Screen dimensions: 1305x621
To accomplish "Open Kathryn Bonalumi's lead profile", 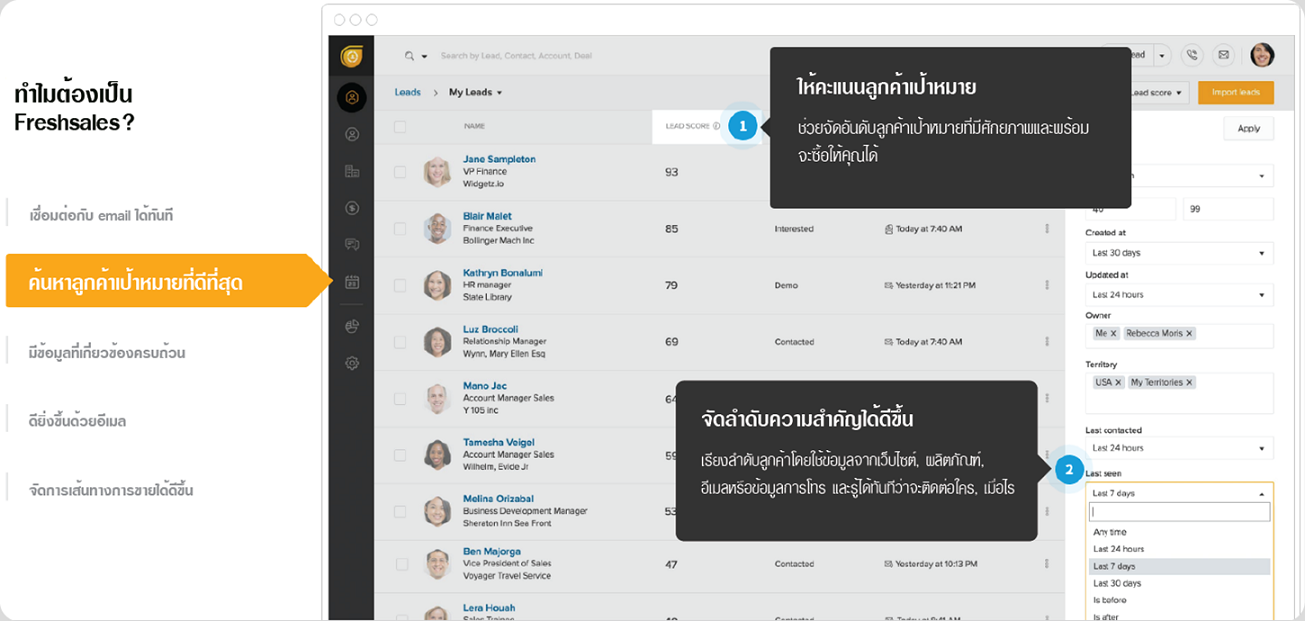I will 503,272.
